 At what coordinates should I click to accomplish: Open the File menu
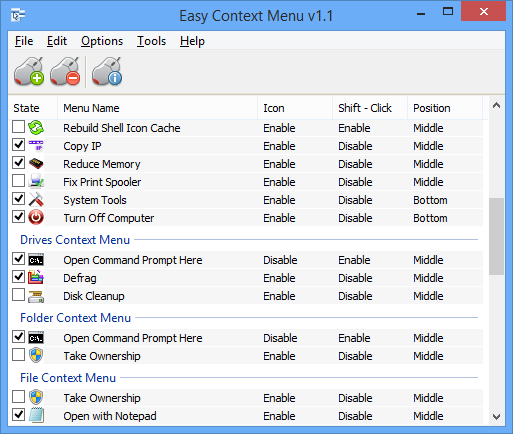[x=24, y=41]
